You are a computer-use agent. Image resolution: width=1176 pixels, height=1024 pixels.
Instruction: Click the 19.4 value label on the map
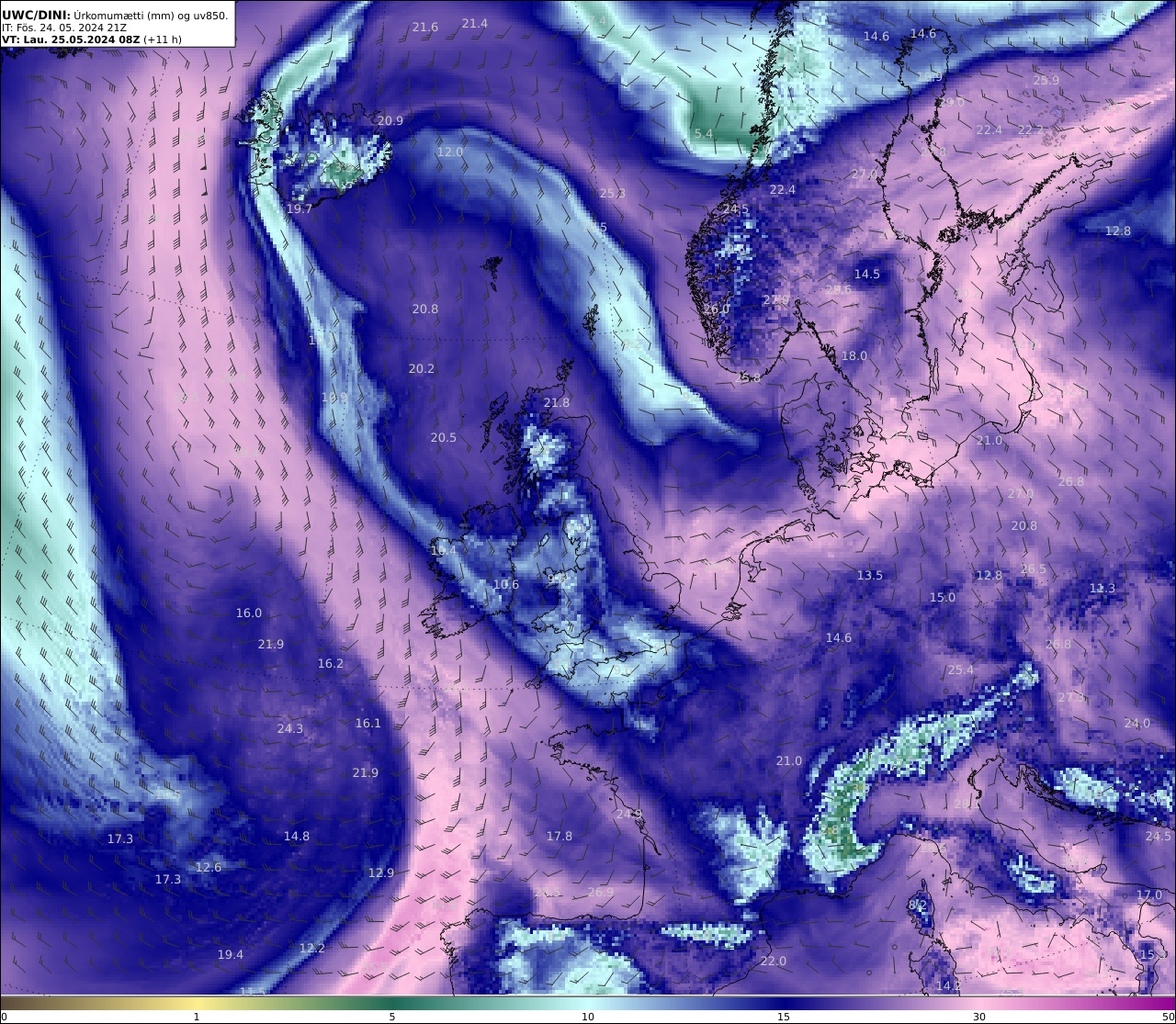tap(231, 955)
